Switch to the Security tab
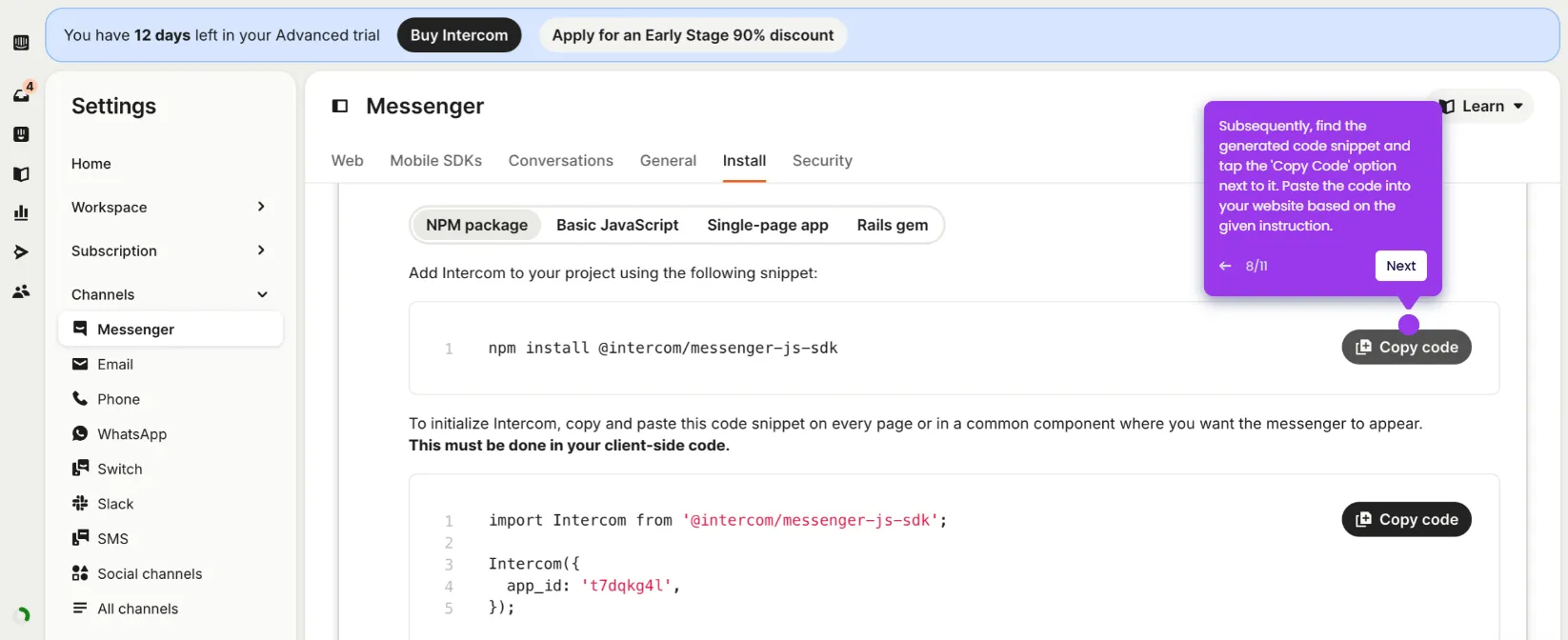 (822, 161)
